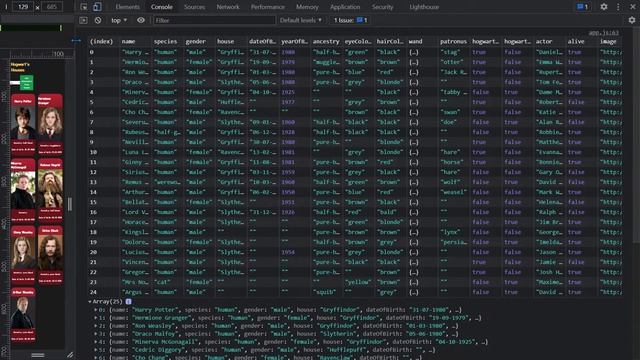Open the Lighthouse tab
The width and height of the screenshot is (640, 360).
tap(424, 7)
